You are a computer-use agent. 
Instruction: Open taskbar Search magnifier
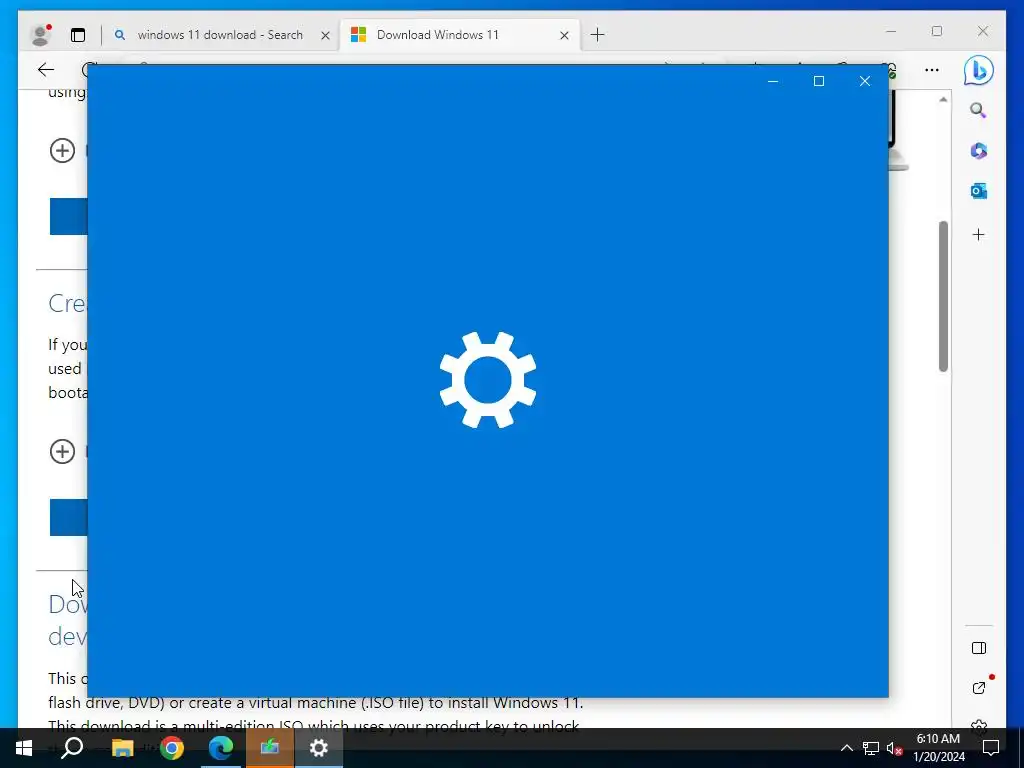72,748
